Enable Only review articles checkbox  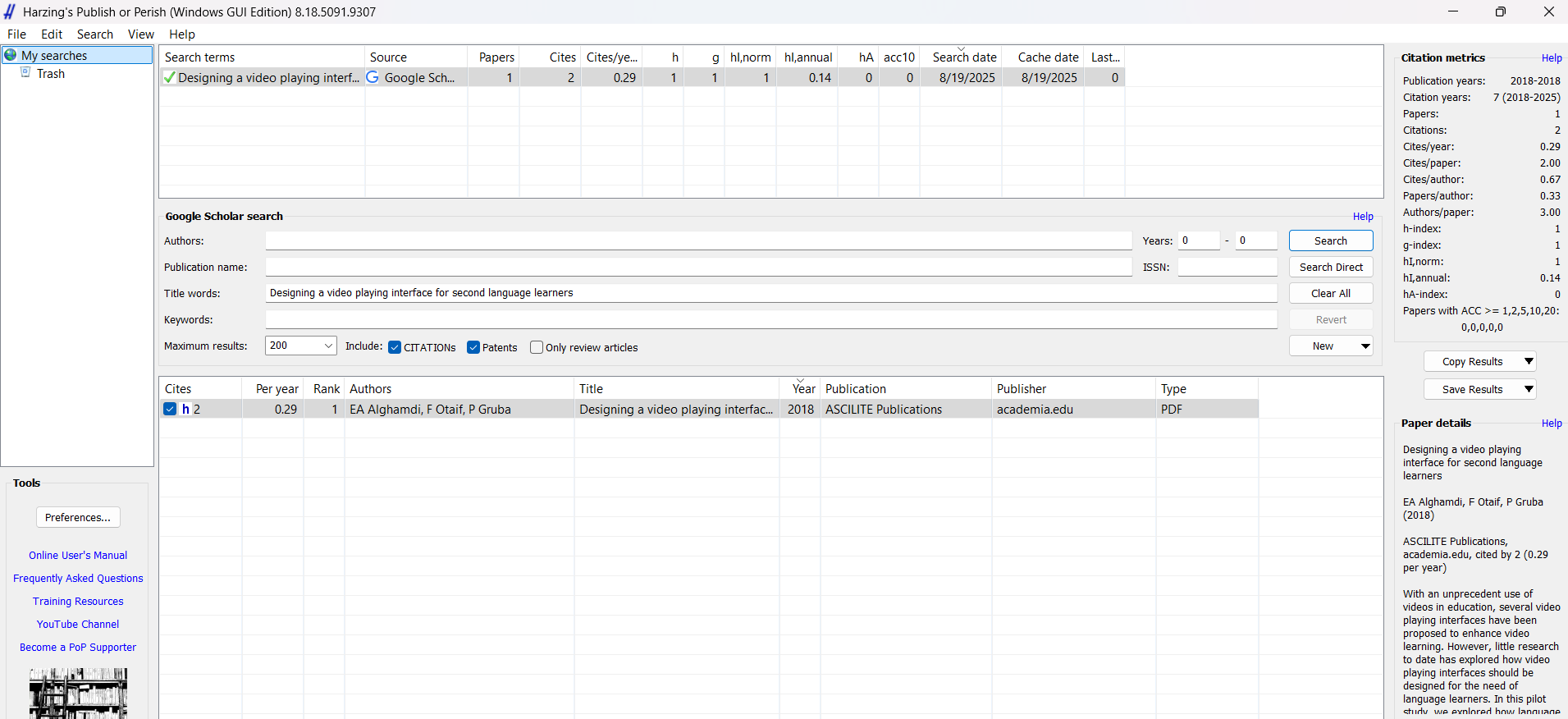pos(537,347)
